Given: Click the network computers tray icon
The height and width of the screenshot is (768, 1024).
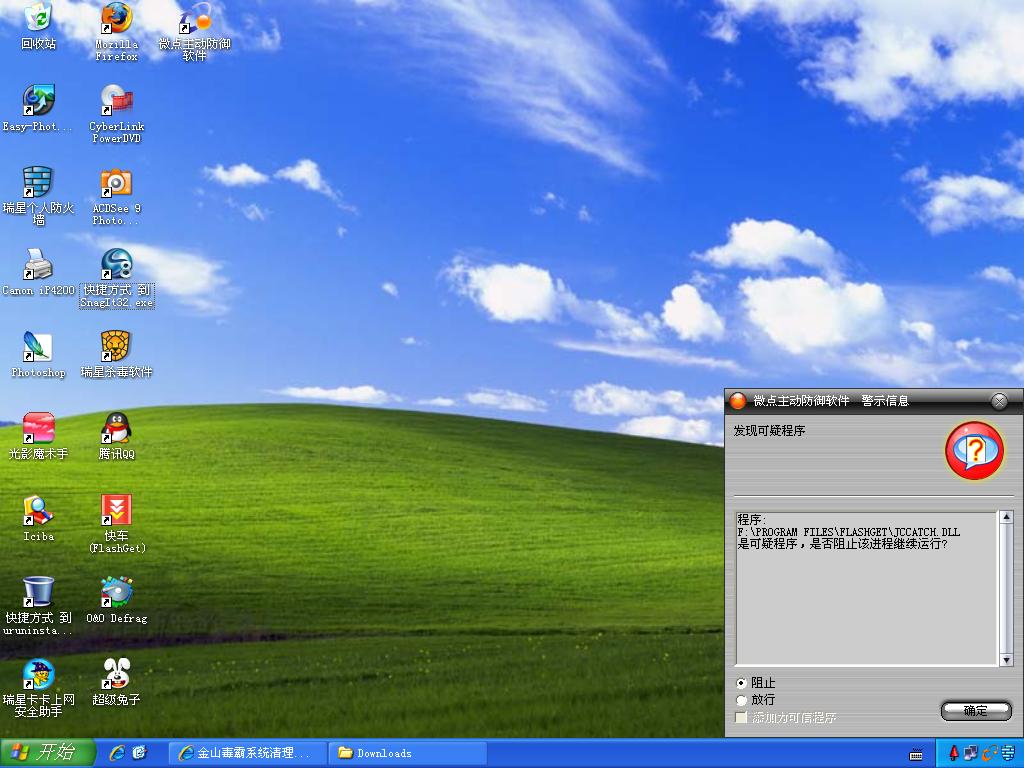Looking at the screenshot, I should click(x=970, y=753).
